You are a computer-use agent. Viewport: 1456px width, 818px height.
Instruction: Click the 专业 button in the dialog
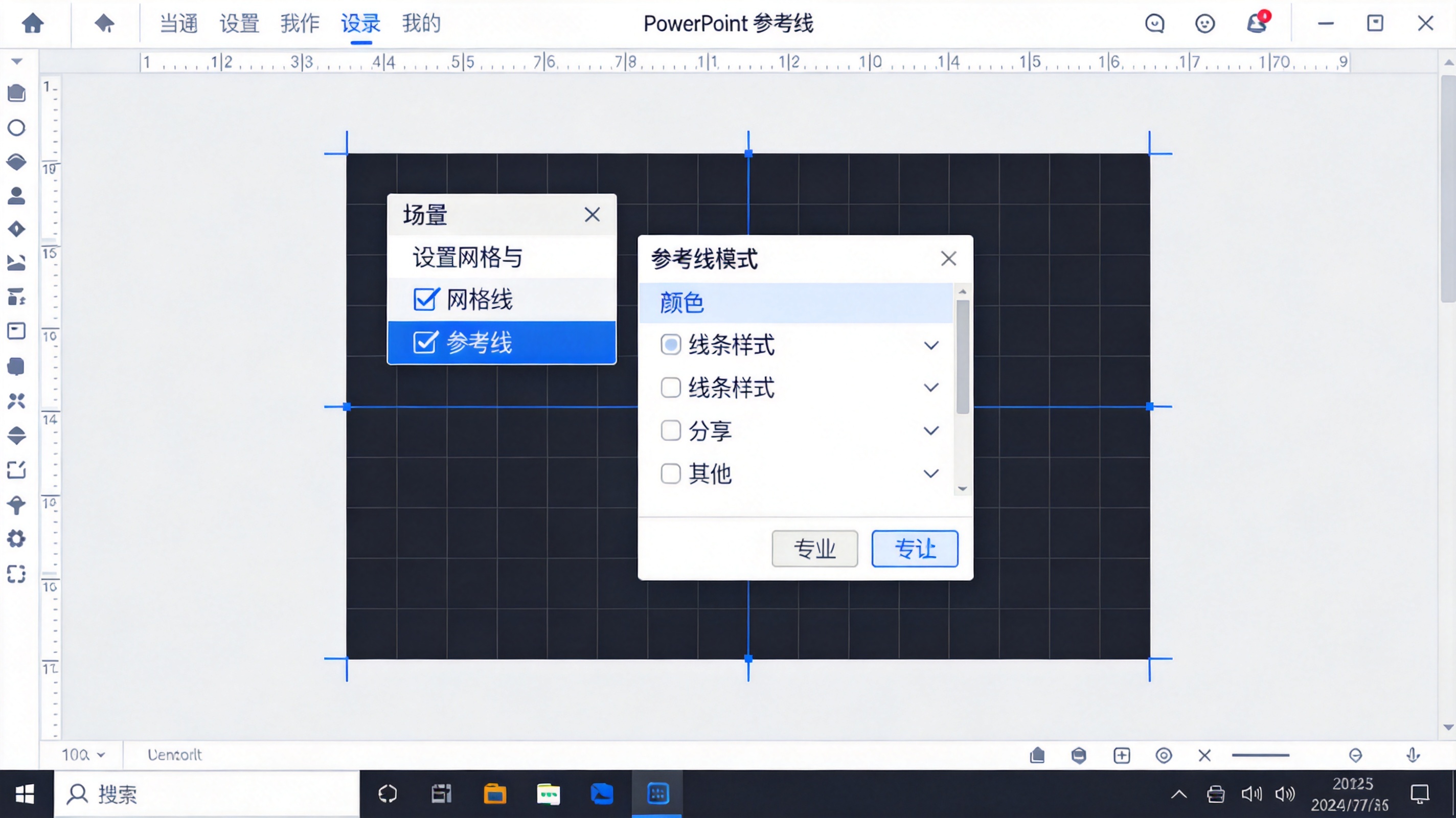[814, 549]
